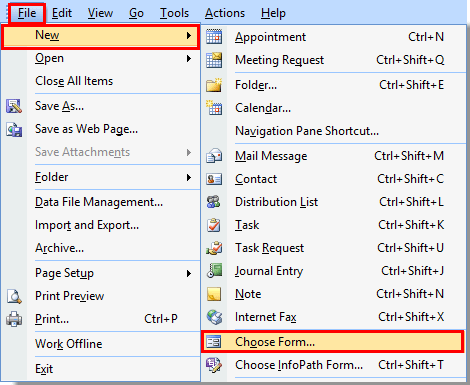The image size is (470, 385).
Task: Select Meeting Request entry label
Action: tap(279, 60)
